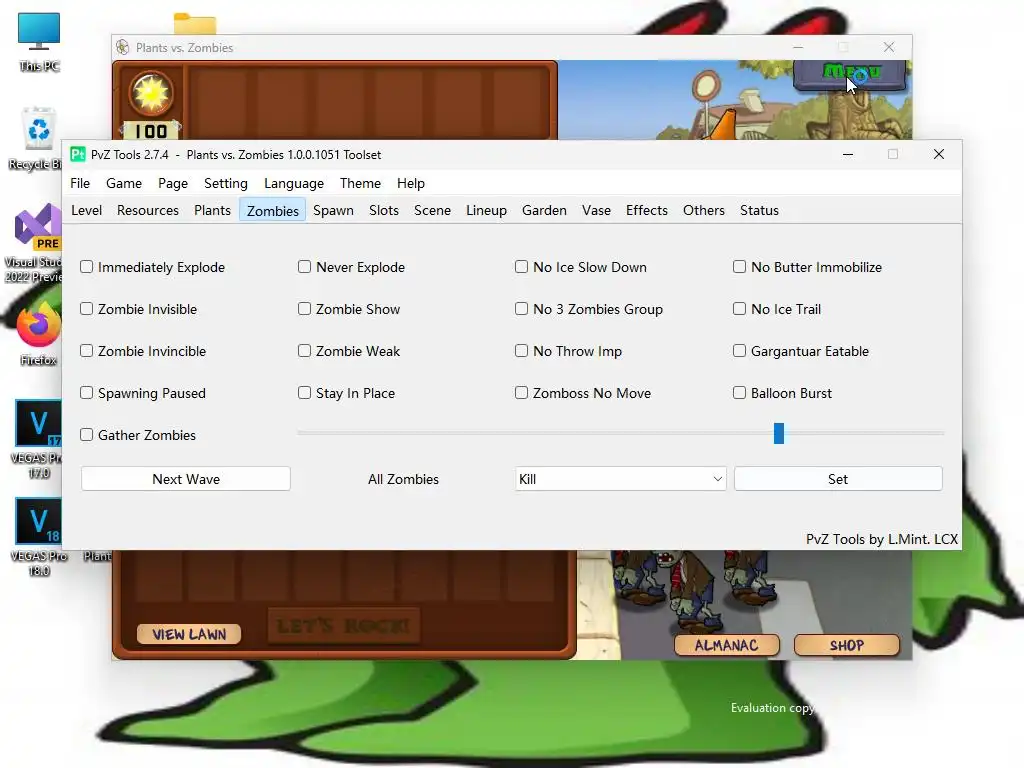The image size is (1024, 768).
Task: Check the Zombie Show option
Action: point(304,308)
